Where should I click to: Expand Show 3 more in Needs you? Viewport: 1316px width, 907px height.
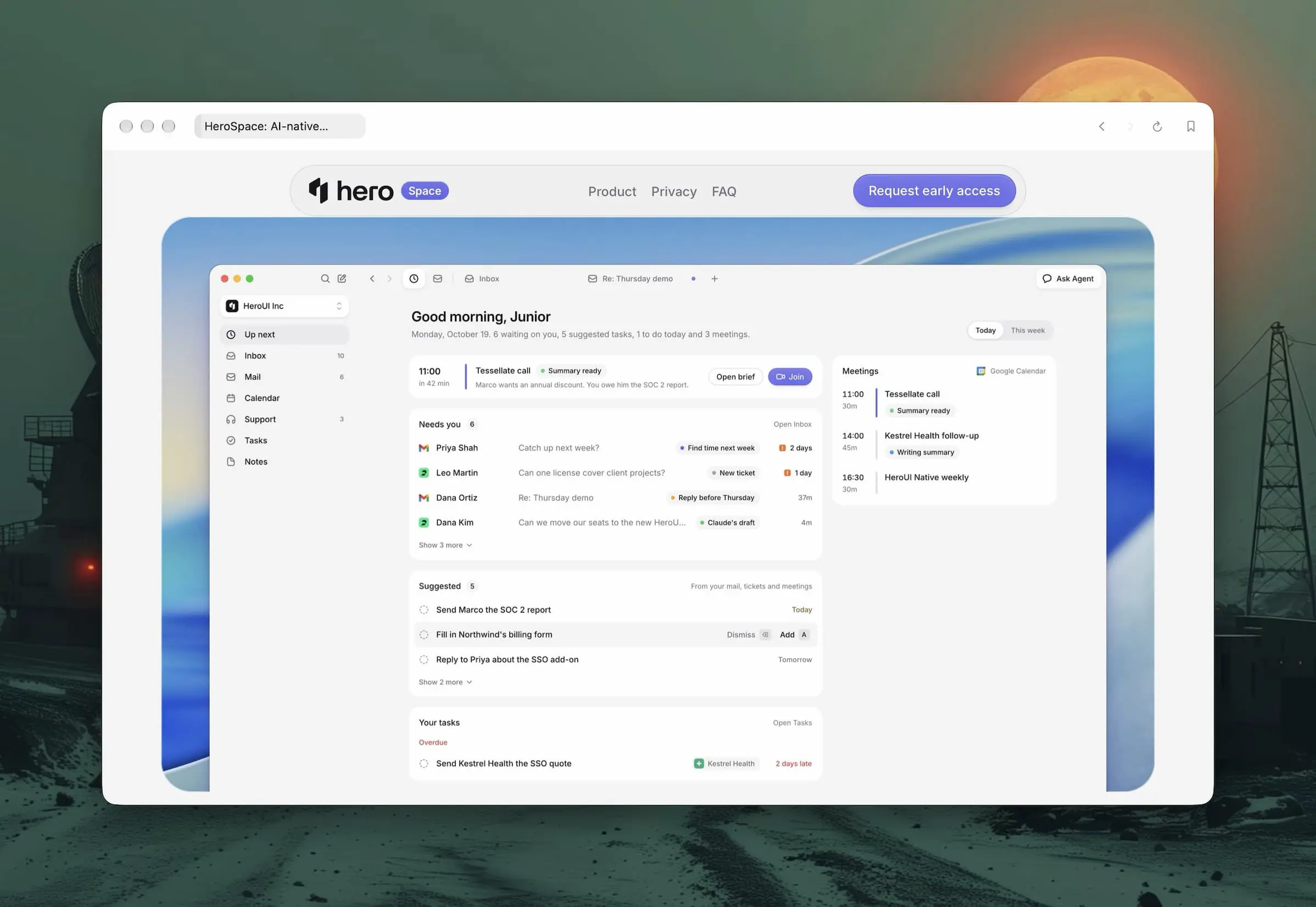(445, 545)
